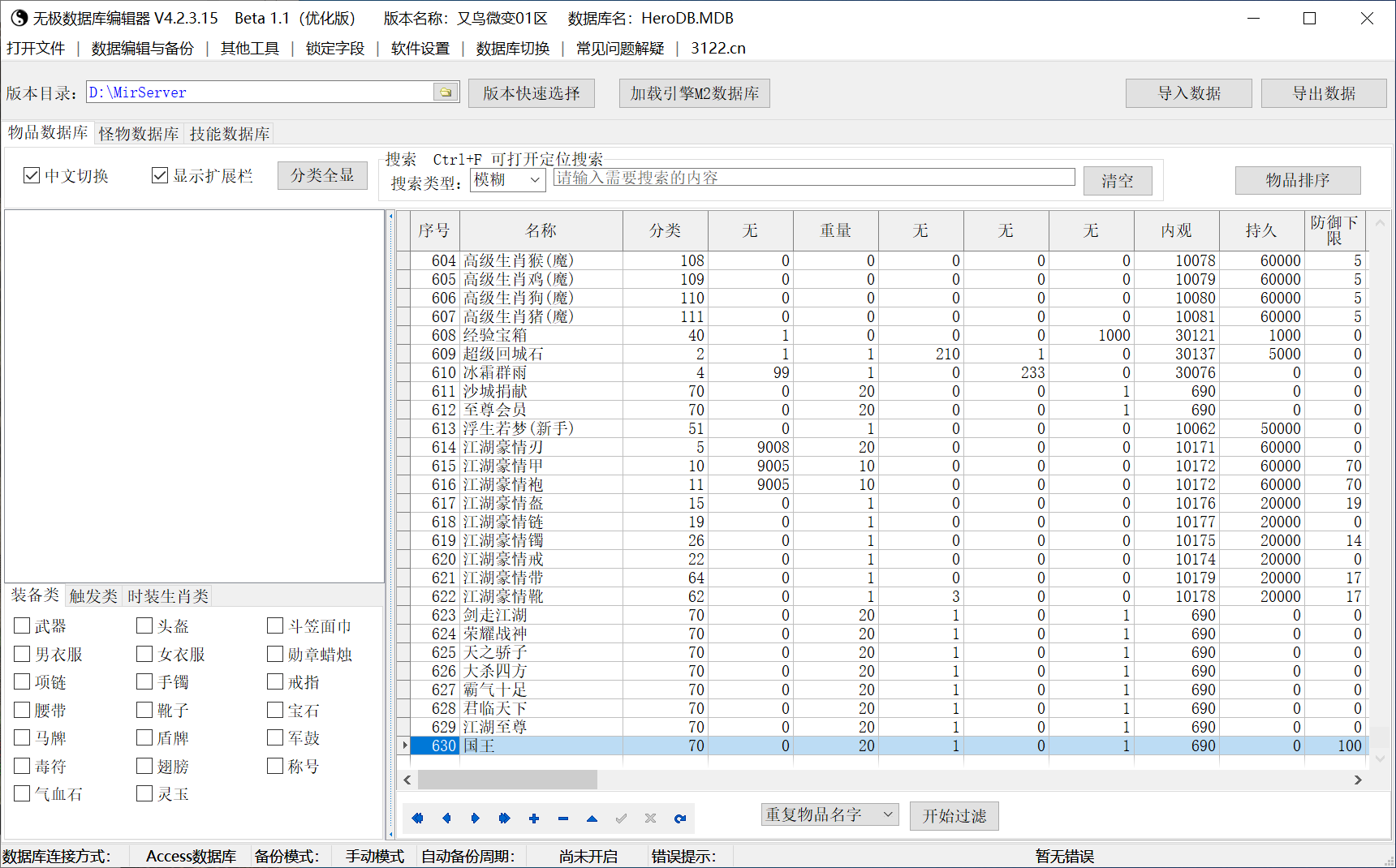This screenshot has width=1396, height=868.
Task: Check the 男衣服 filter box
Action: 22,654
